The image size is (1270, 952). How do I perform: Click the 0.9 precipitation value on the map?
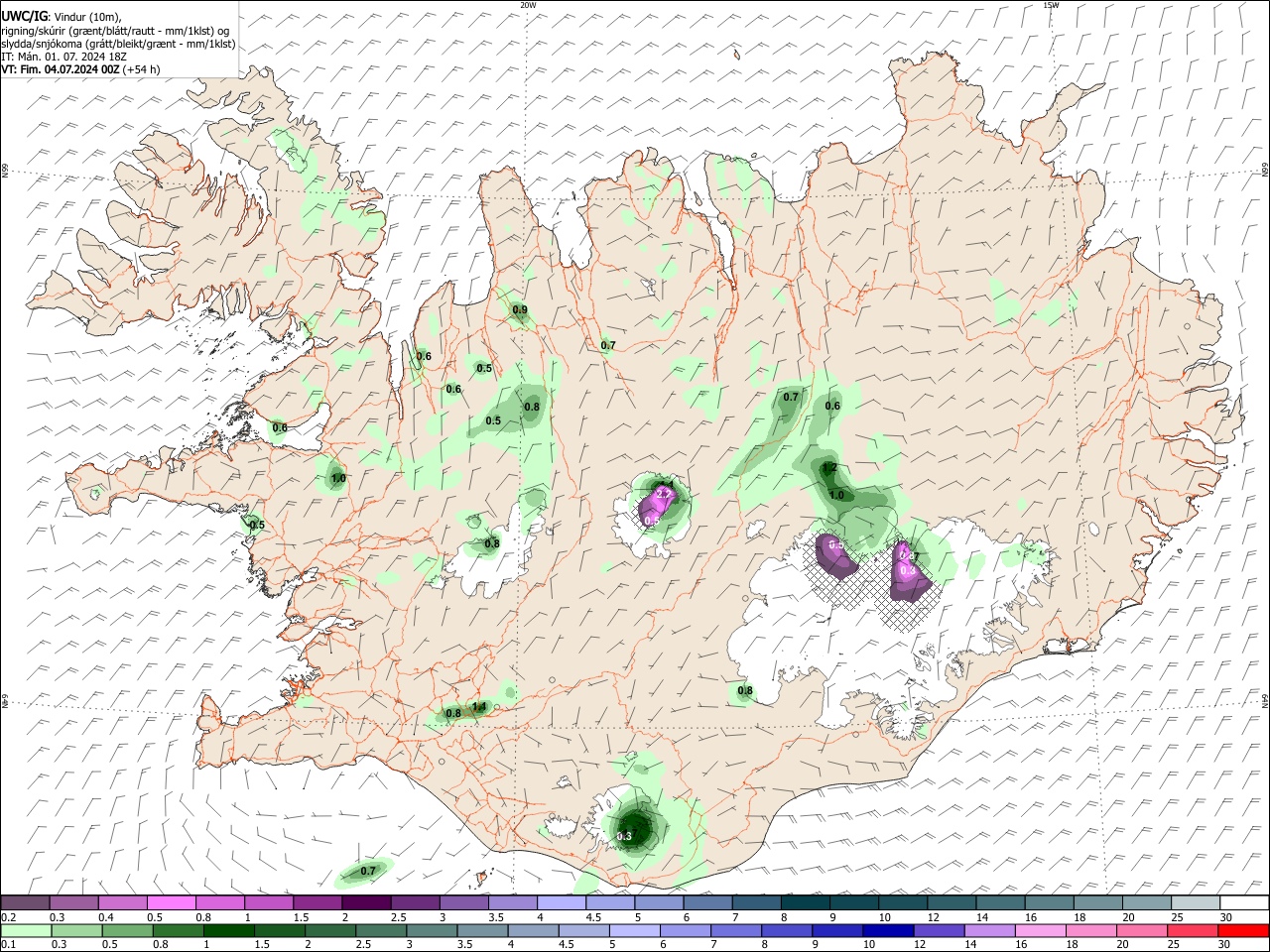point(520,310)
